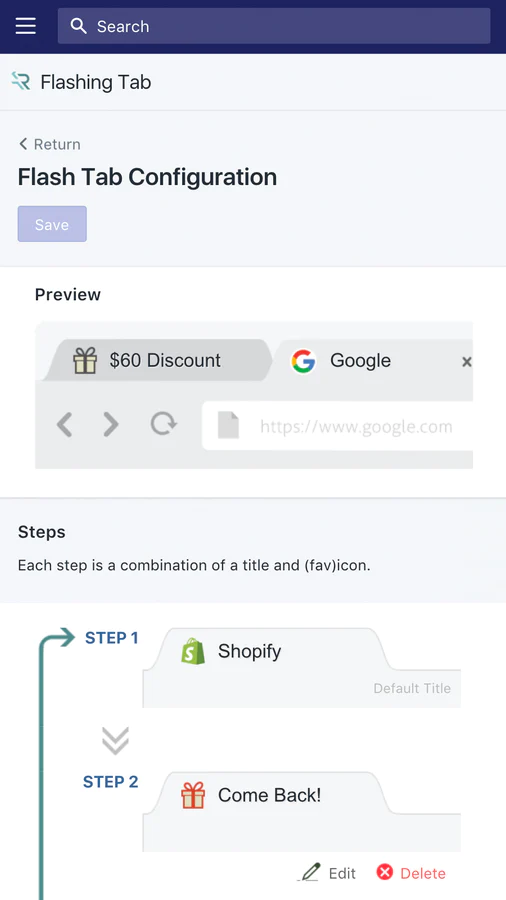Close the Google preview tab

[x=466, y=362]
